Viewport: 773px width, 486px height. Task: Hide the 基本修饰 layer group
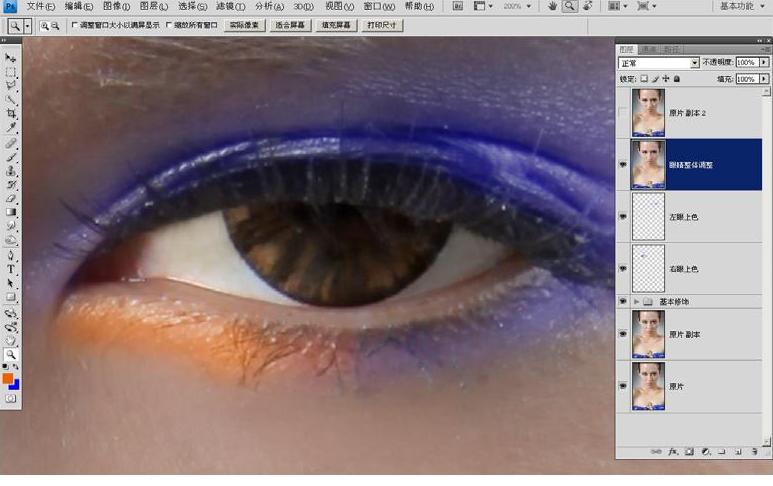[x=623, y=301]
